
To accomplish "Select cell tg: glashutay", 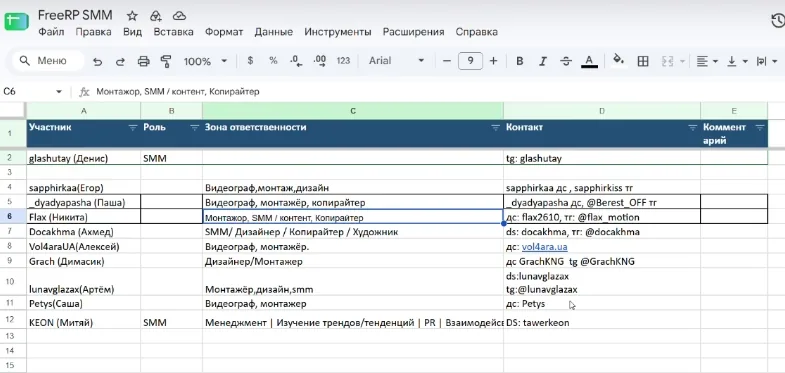I will coord(602,158).
